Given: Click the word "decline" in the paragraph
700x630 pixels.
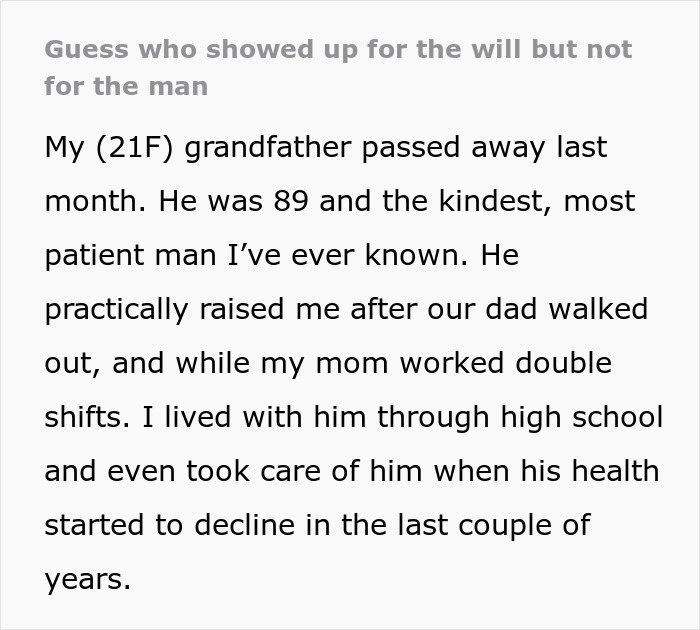Looking at the screenshot, I should [x=245, y=525].
